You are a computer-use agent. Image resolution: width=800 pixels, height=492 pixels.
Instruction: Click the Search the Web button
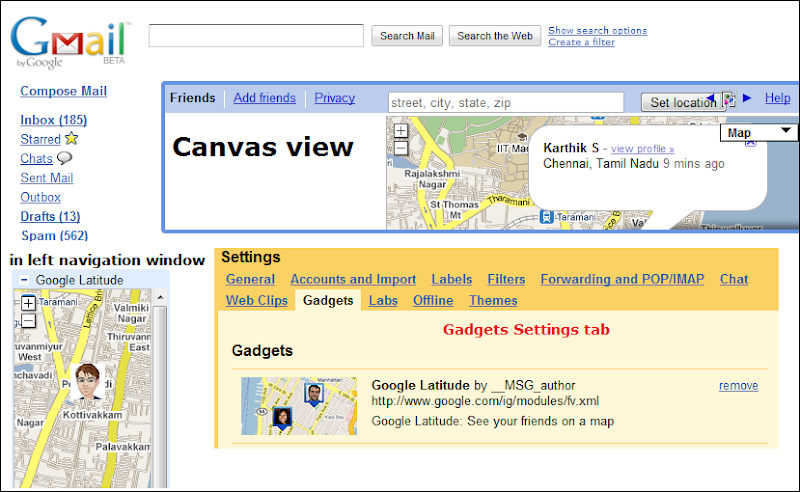pyautogui.click(x=495, y=36)
